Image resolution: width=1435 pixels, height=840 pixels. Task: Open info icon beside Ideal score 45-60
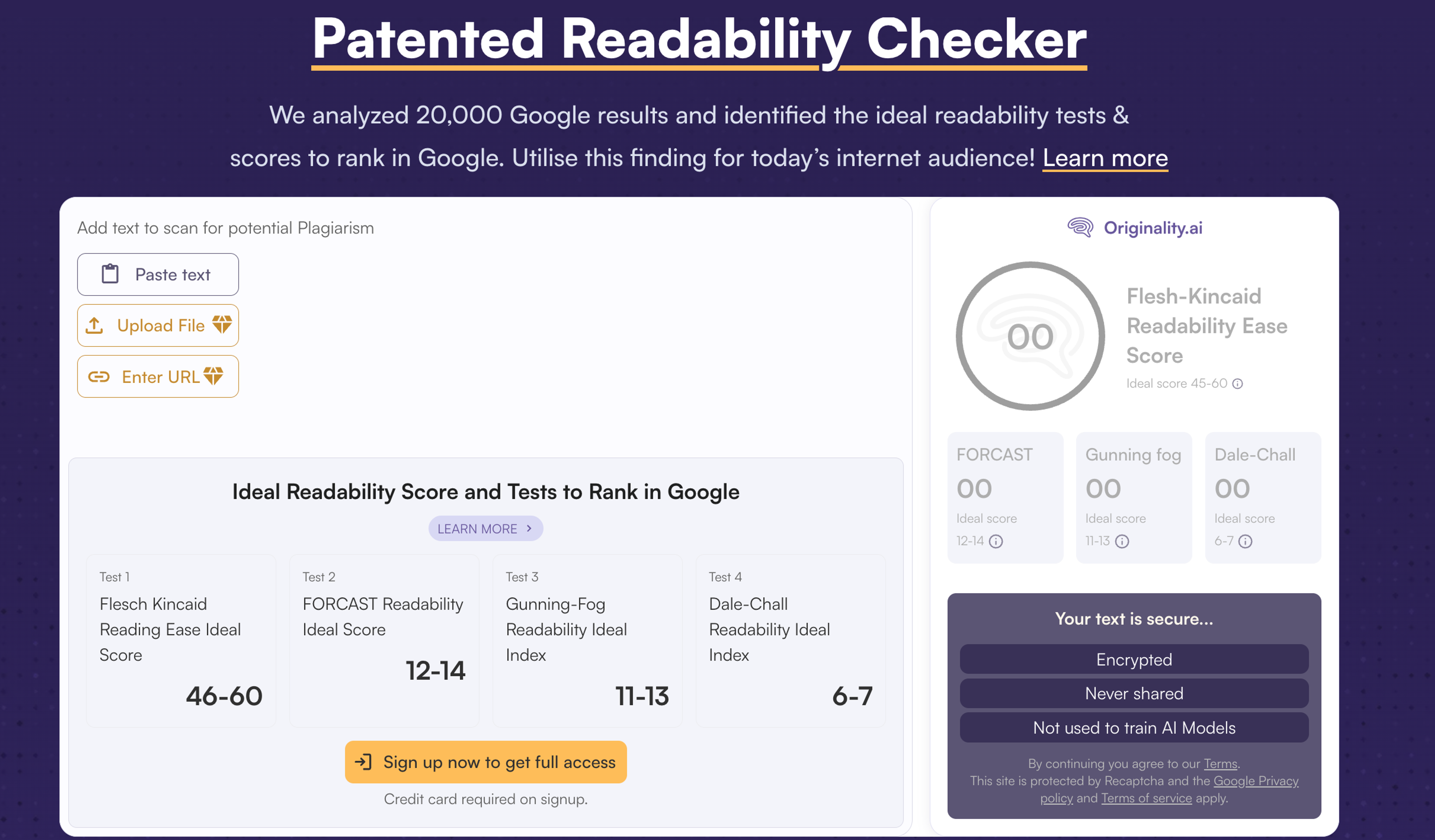pos(1237,384)
